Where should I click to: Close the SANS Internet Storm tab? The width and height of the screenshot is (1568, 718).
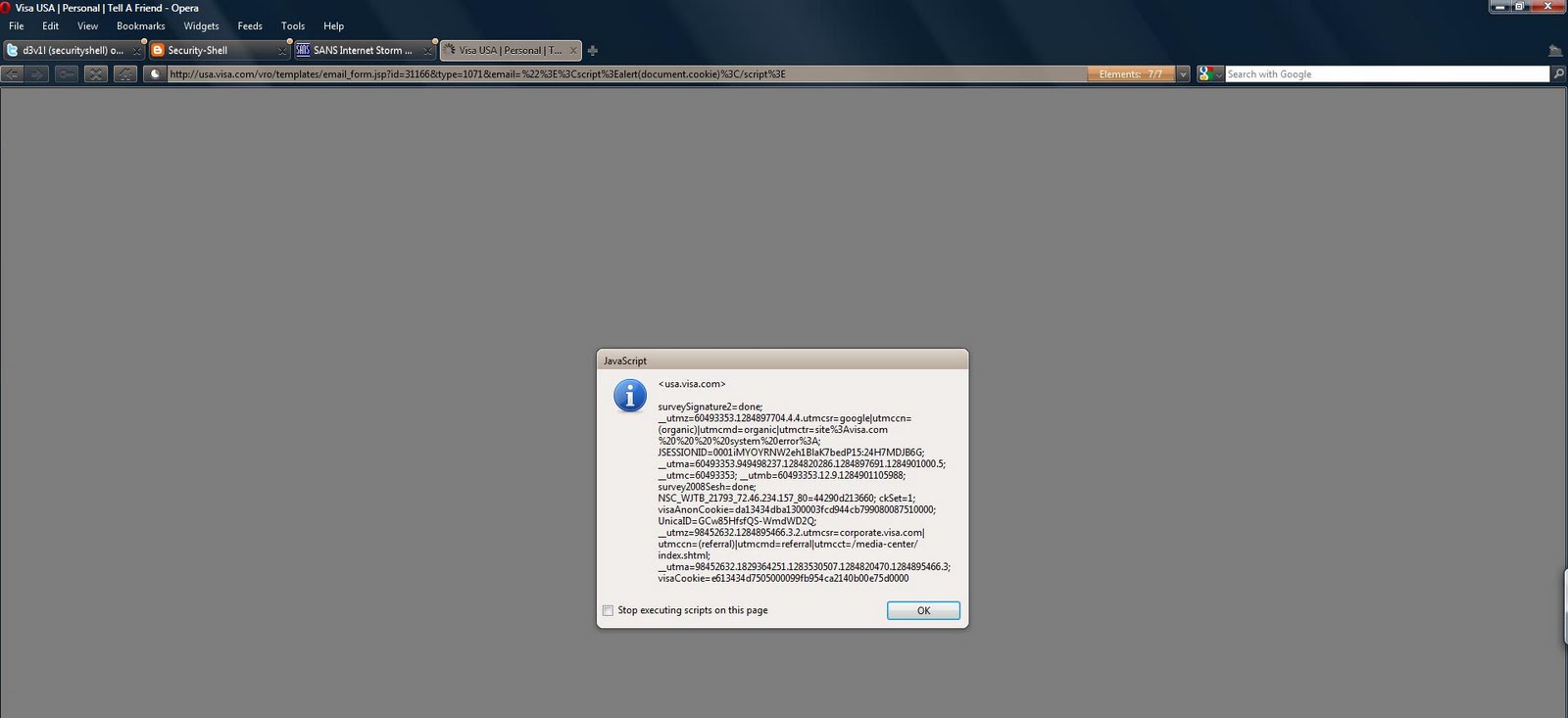[x=427, y=51]
